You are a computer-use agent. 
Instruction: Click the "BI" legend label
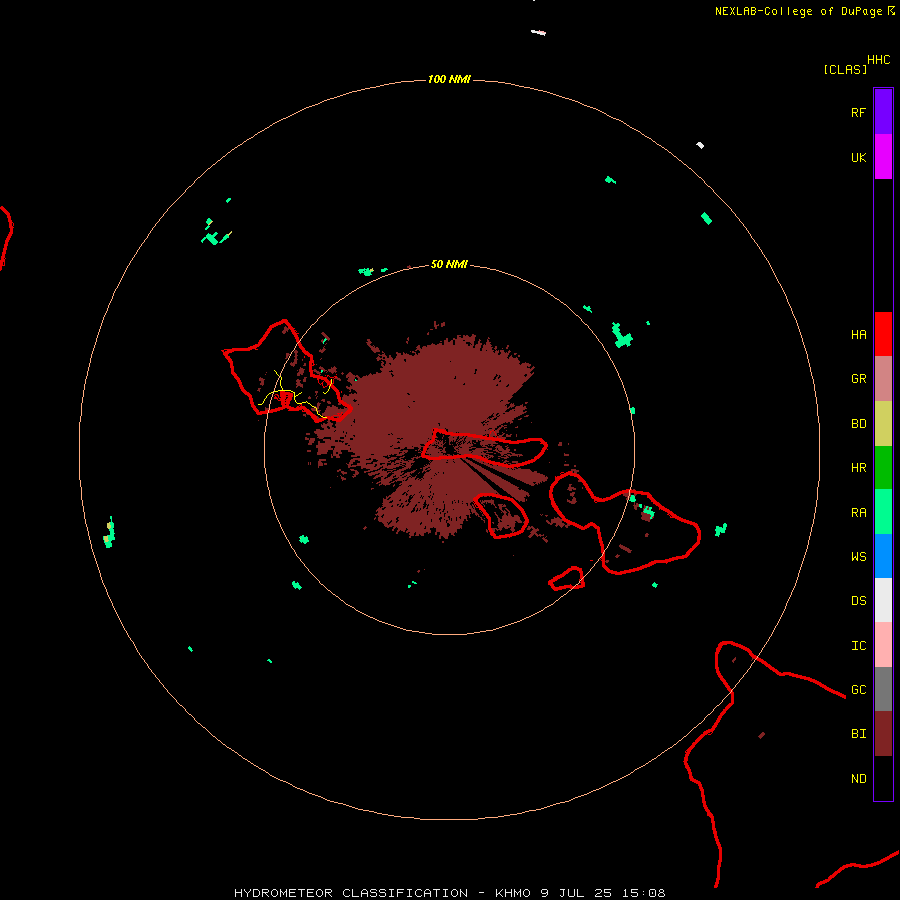[858, 734]
